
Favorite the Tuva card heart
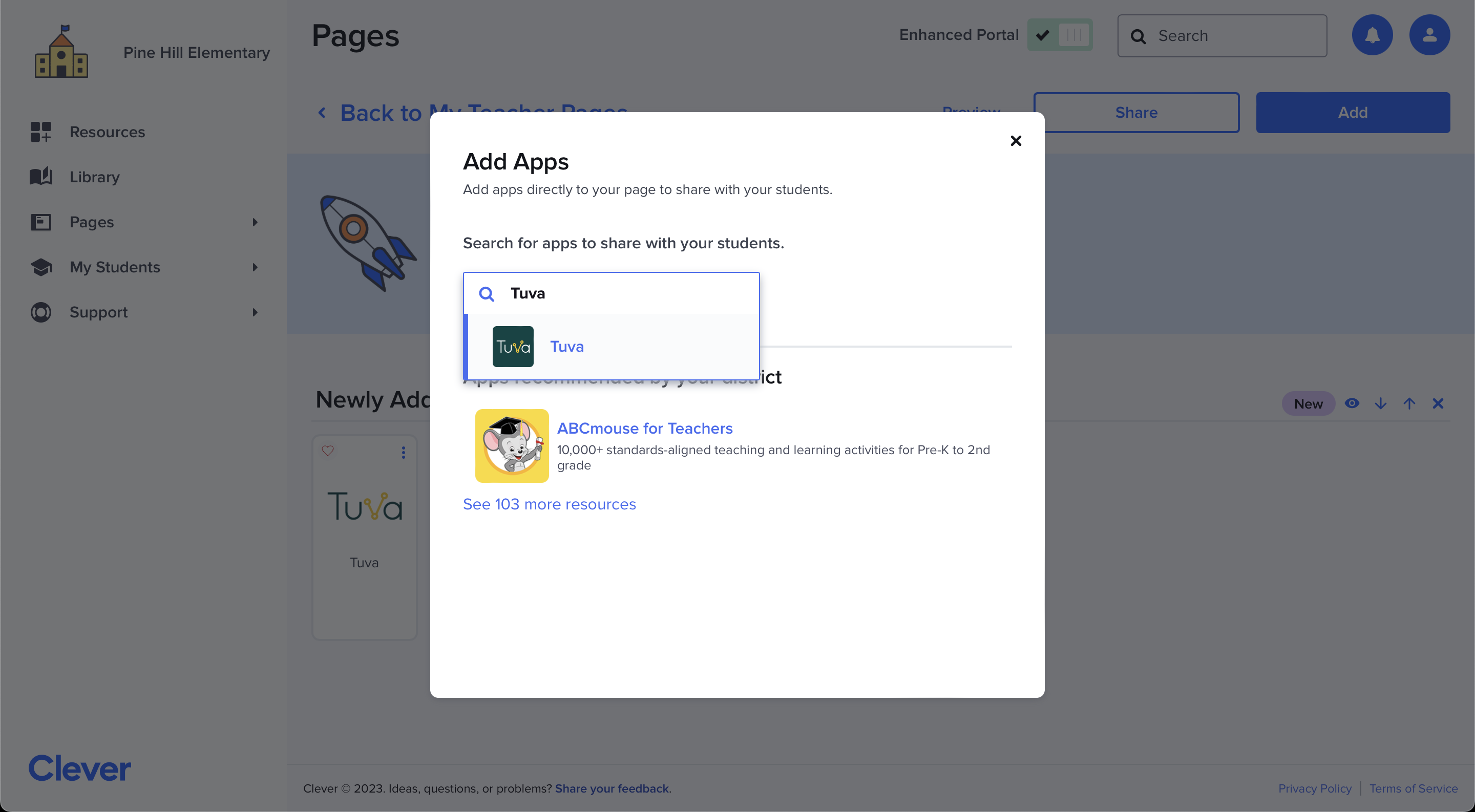(x=328, y=451)
